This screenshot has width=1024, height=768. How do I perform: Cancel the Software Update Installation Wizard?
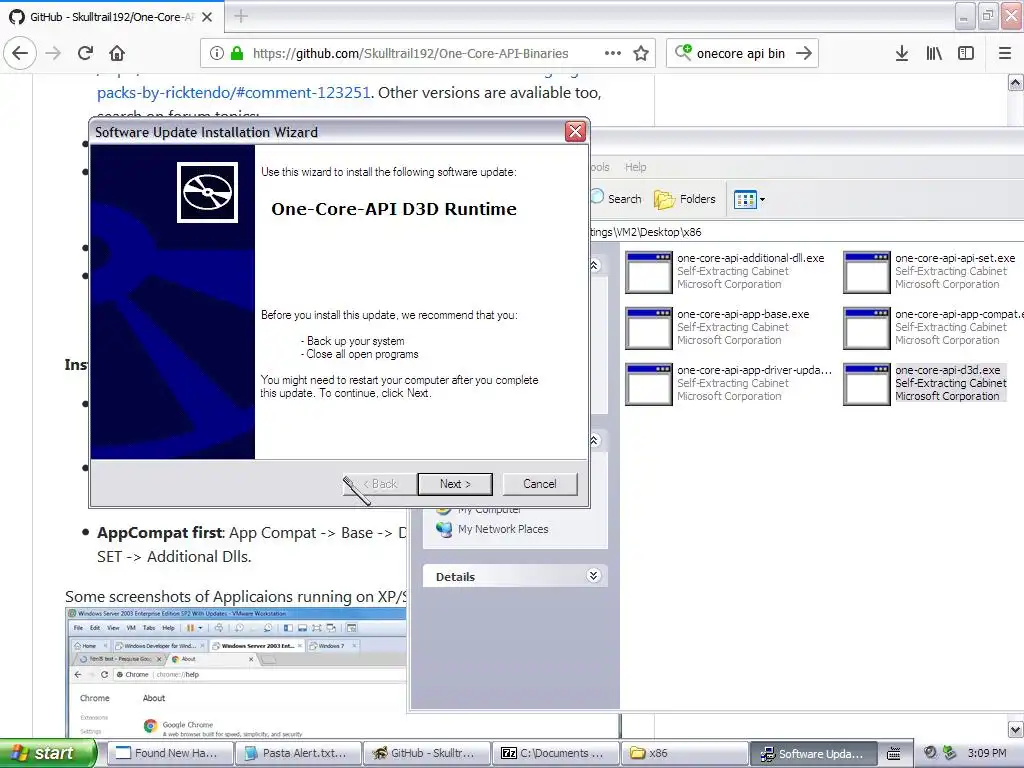click(x=539, y=484)
